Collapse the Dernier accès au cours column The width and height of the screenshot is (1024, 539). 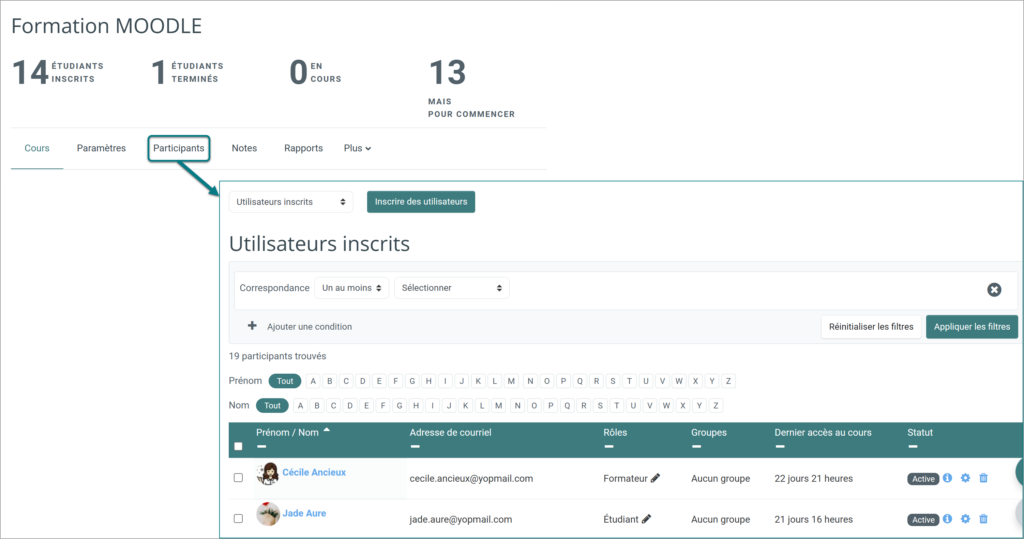(780, 447)
